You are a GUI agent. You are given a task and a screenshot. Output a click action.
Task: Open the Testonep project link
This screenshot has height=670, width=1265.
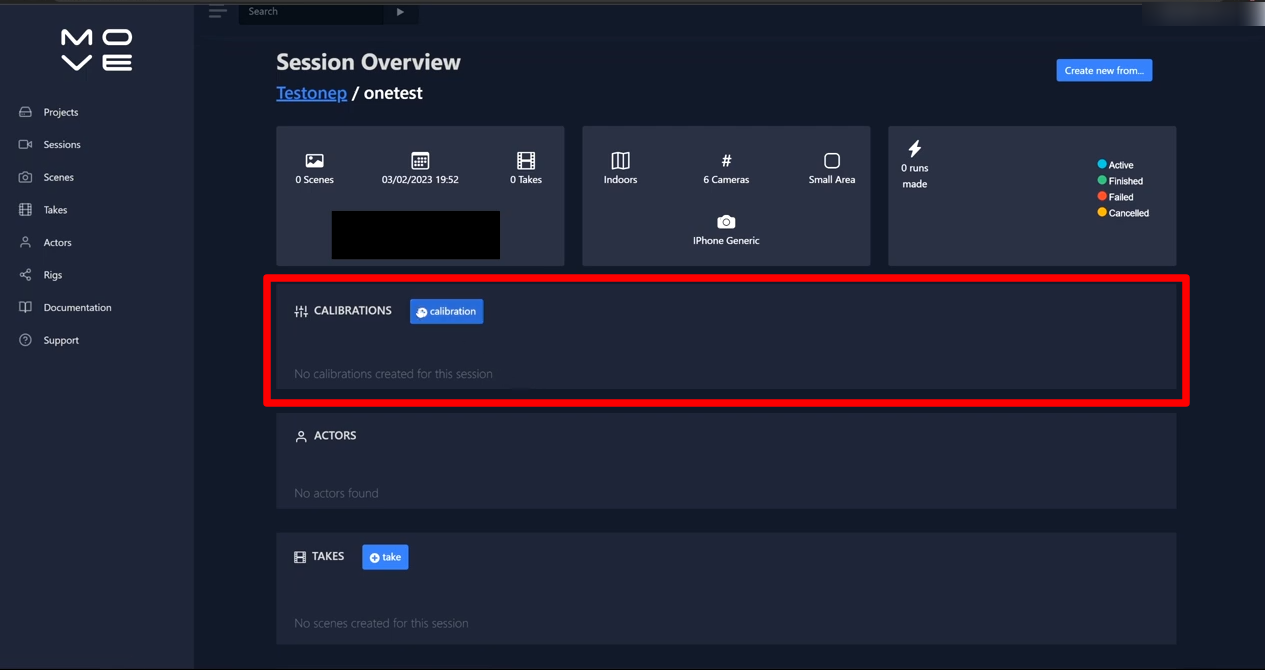click(x=311, y=93)
